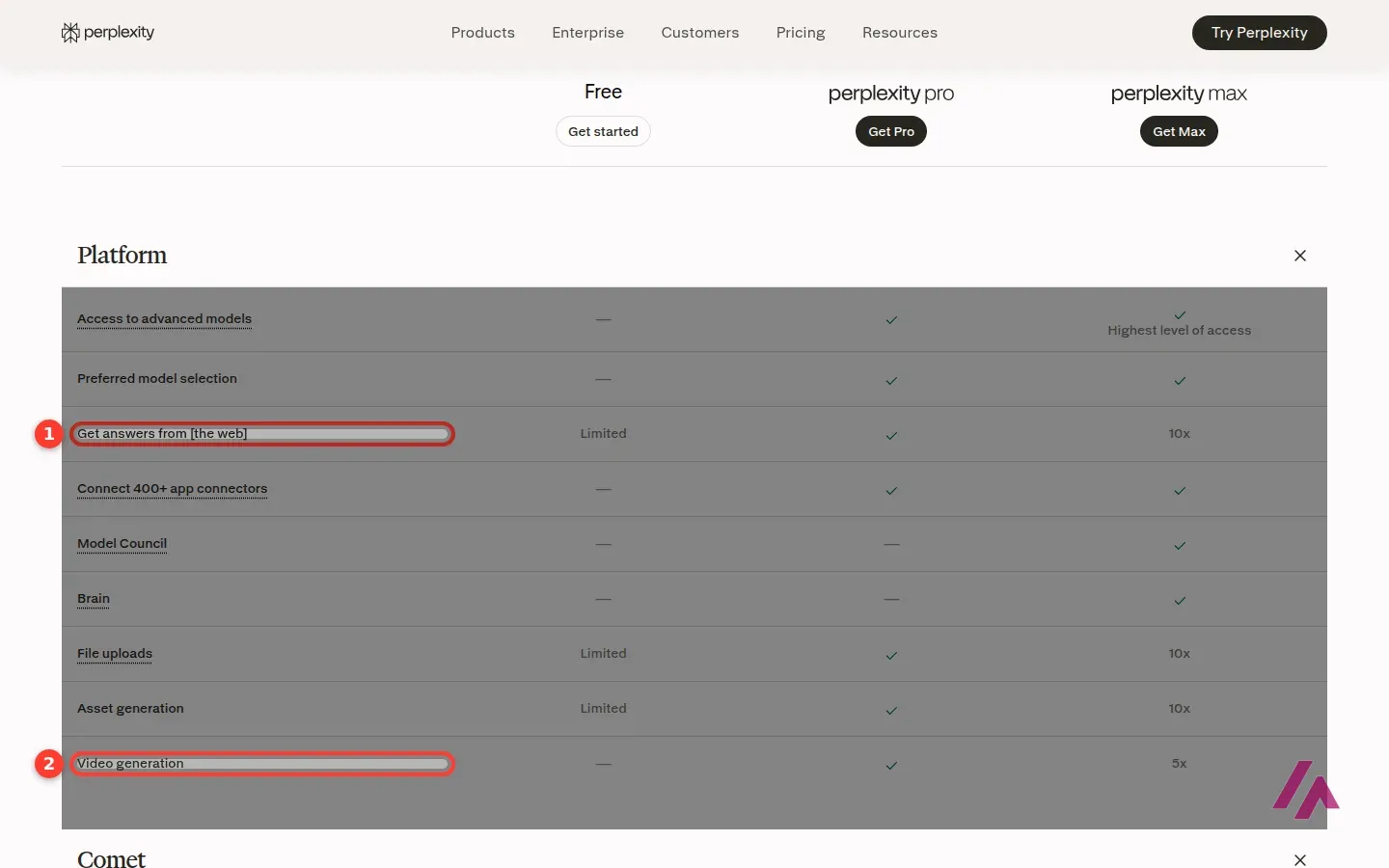
Task: Click Max checkmark for Brain
Action: pyautogui.click(x=1180, y=601)
